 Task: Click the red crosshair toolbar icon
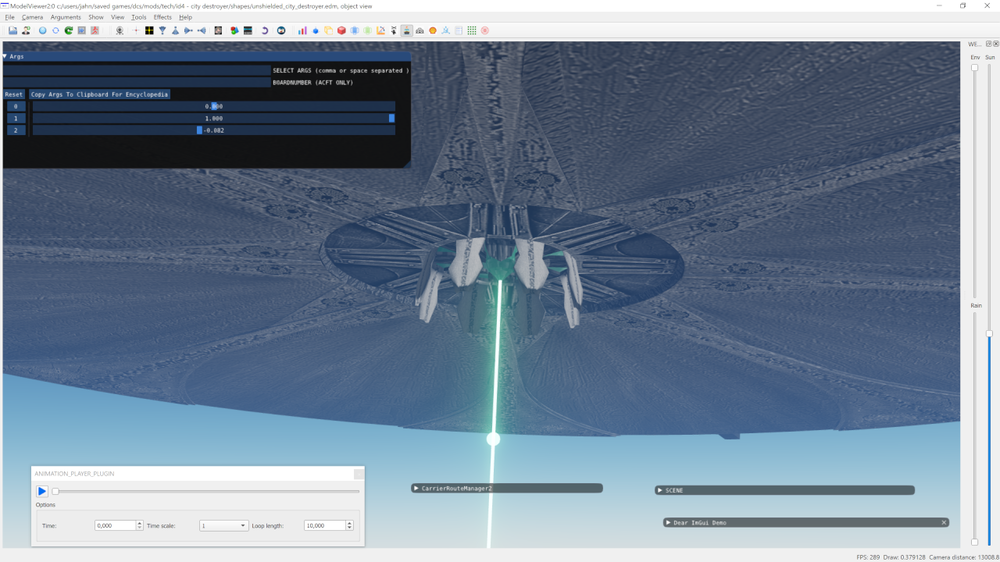(x=136, y=31)
